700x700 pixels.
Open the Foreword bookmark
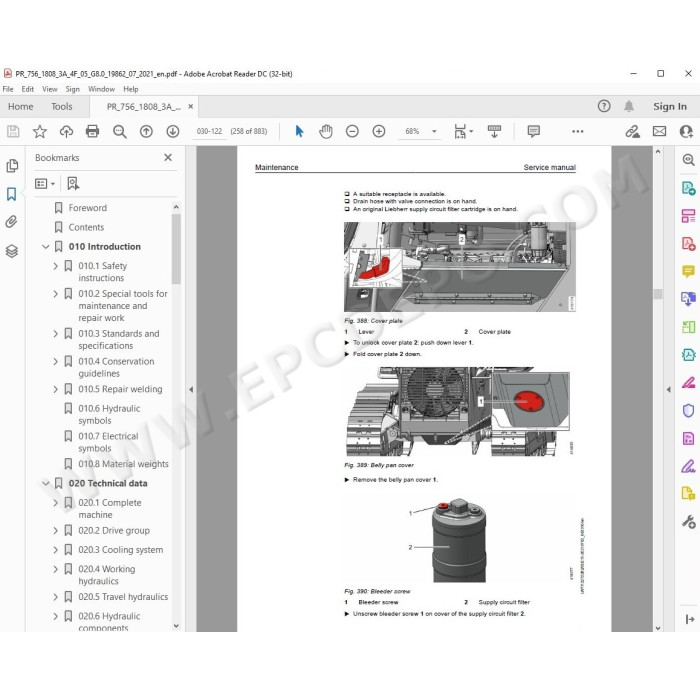88,208
